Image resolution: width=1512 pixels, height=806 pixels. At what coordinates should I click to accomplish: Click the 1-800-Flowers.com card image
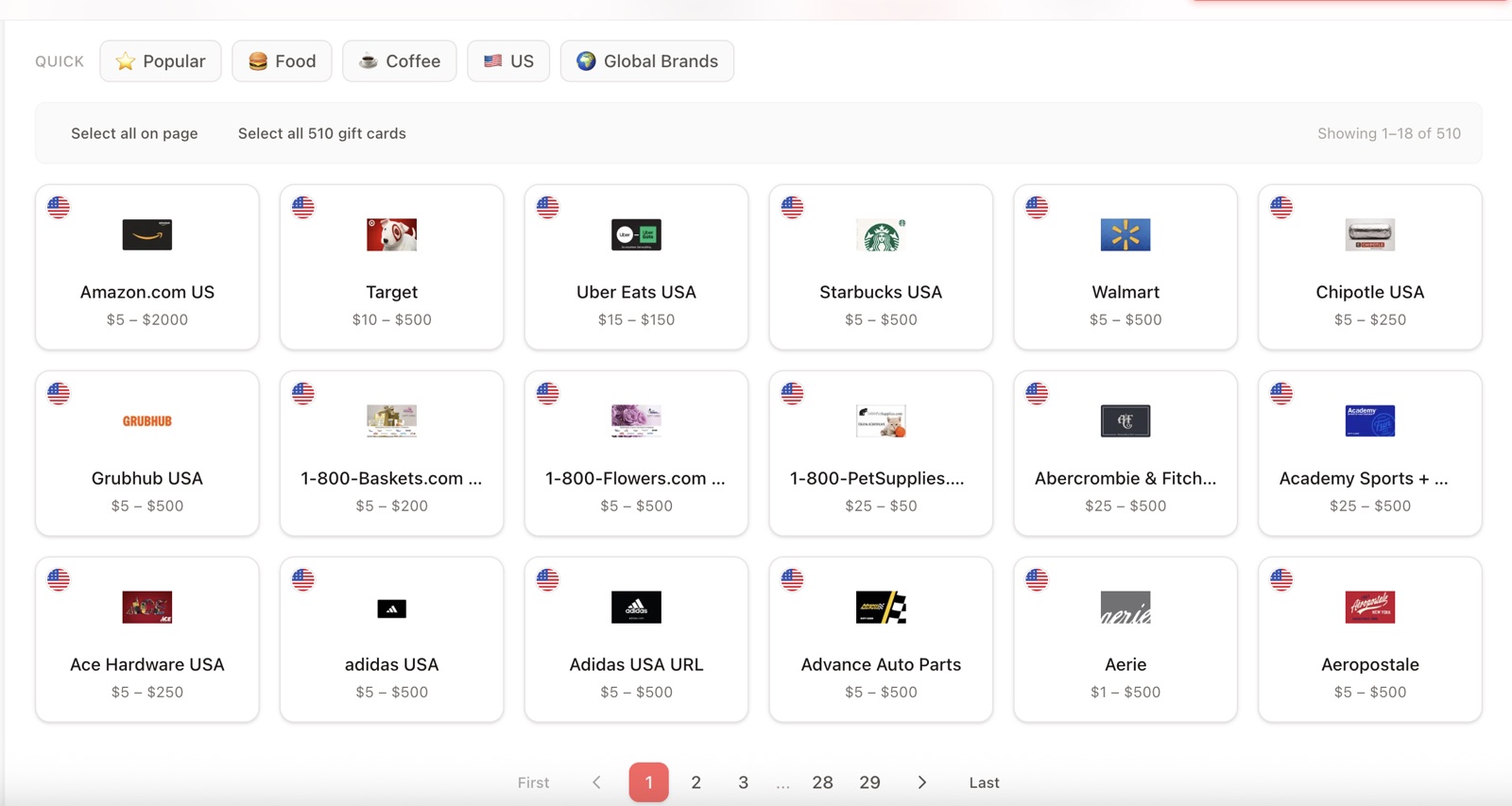636,420
